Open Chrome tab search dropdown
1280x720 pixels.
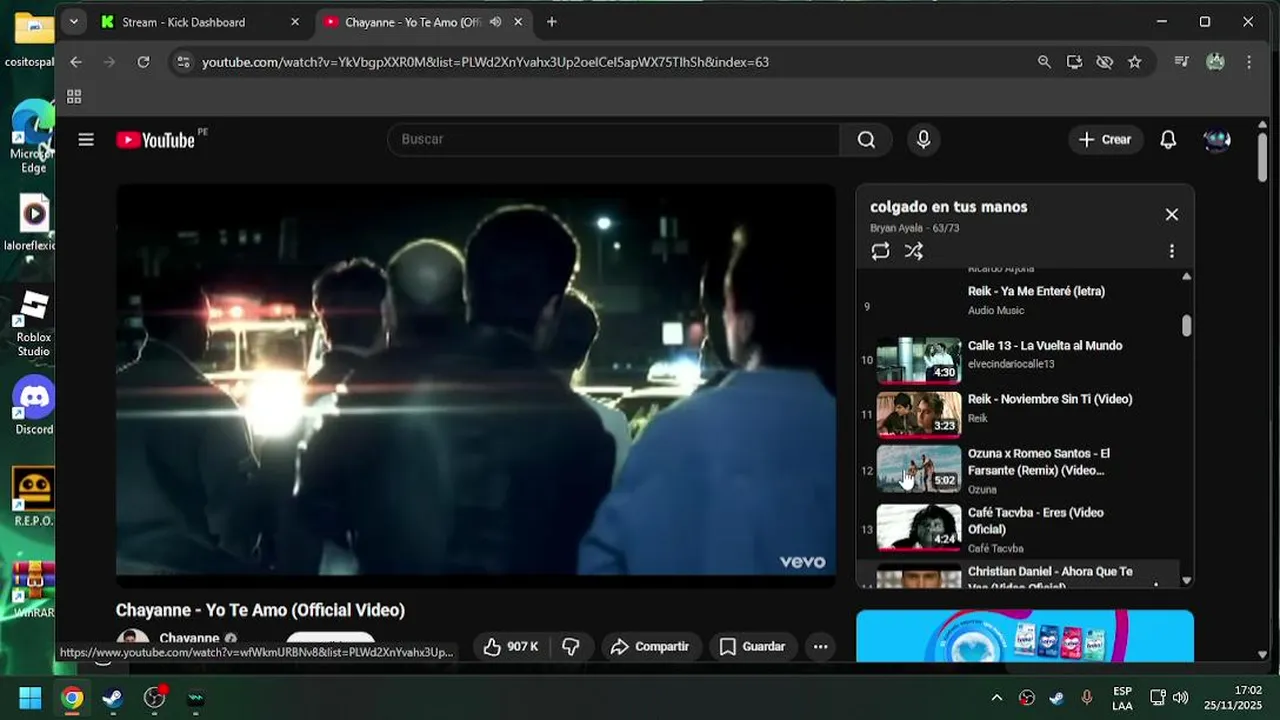[x=73, y=22]
